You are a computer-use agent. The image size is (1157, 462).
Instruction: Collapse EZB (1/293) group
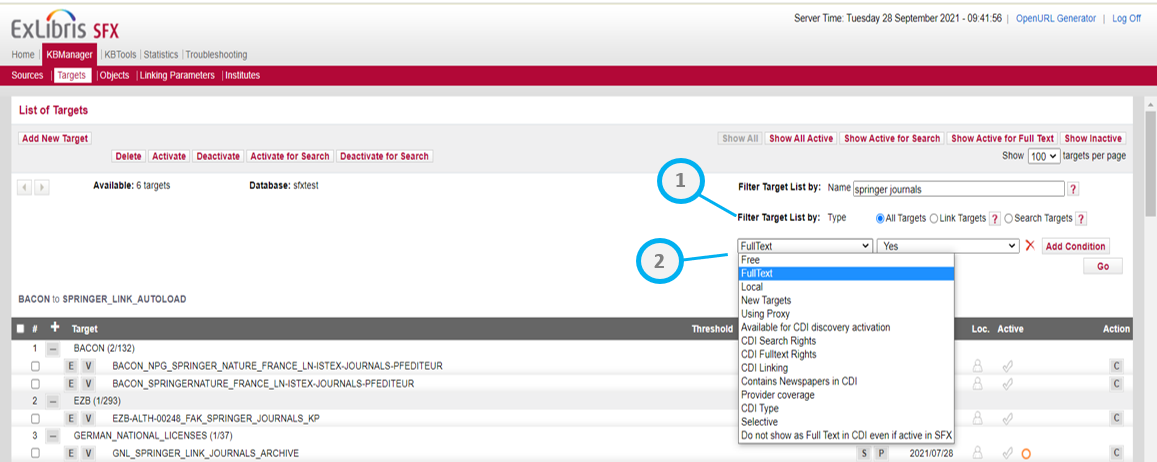click(x=53, y=401)
